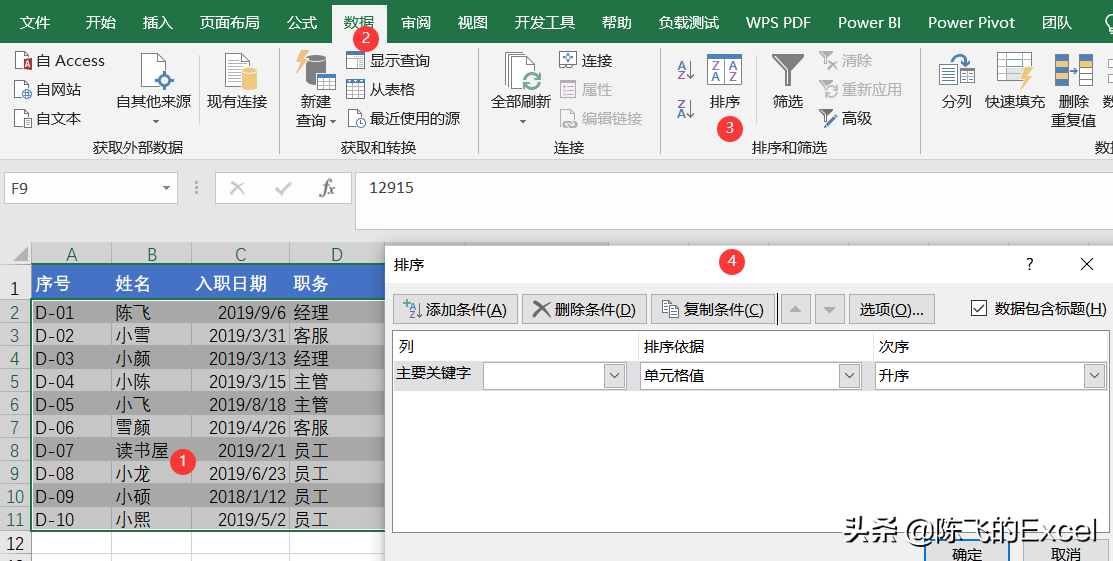The height and width of the screenshot is (561, 1113).
Task: Choose From Table (从表格)
Action: click(381, 89)
